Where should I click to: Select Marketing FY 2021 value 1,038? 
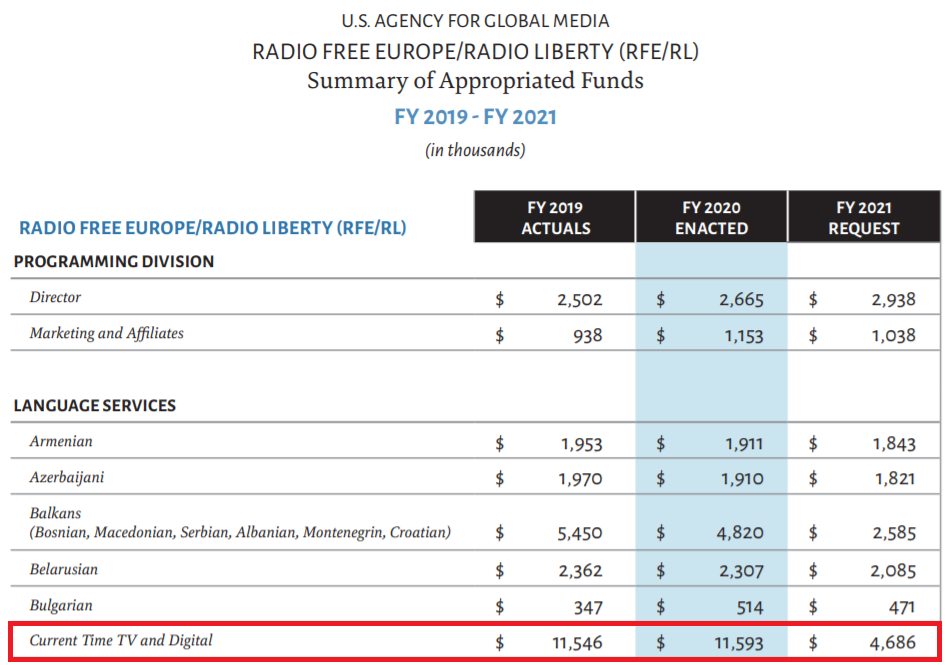click(x=893, y=336)
